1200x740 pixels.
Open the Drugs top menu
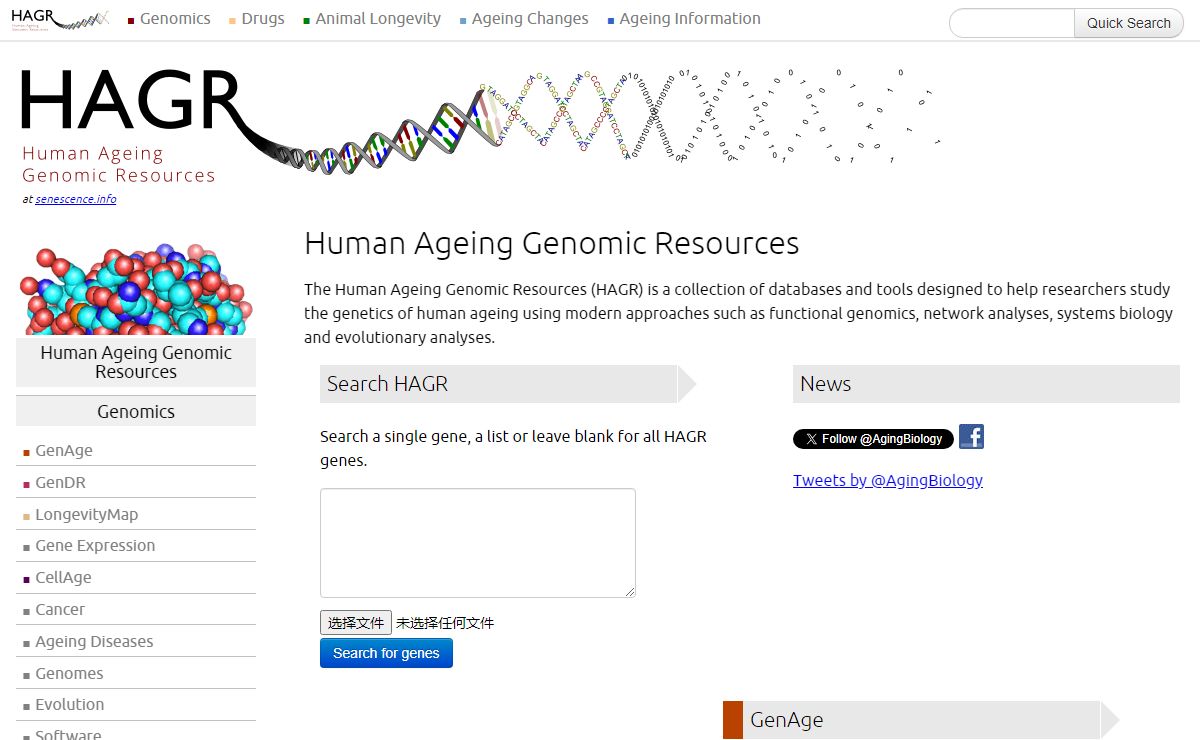pos(262,19)
